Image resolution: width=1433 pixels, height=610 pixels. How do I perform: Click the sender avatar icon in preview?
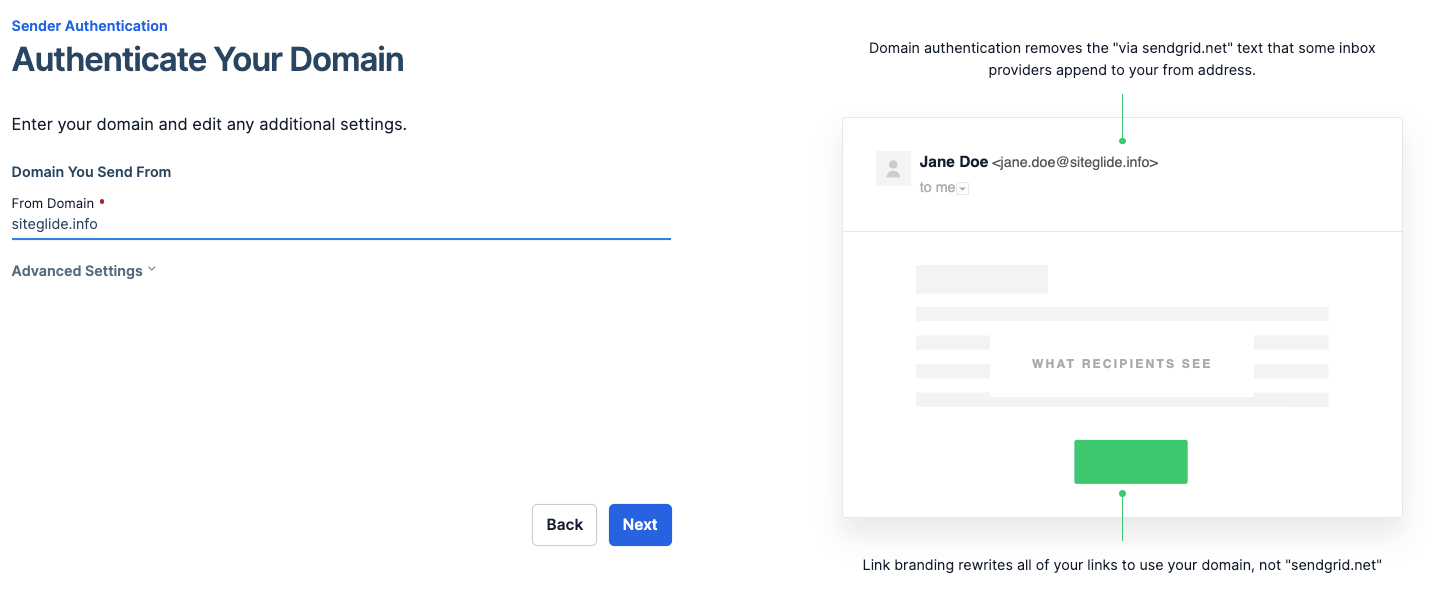point(893,168)
